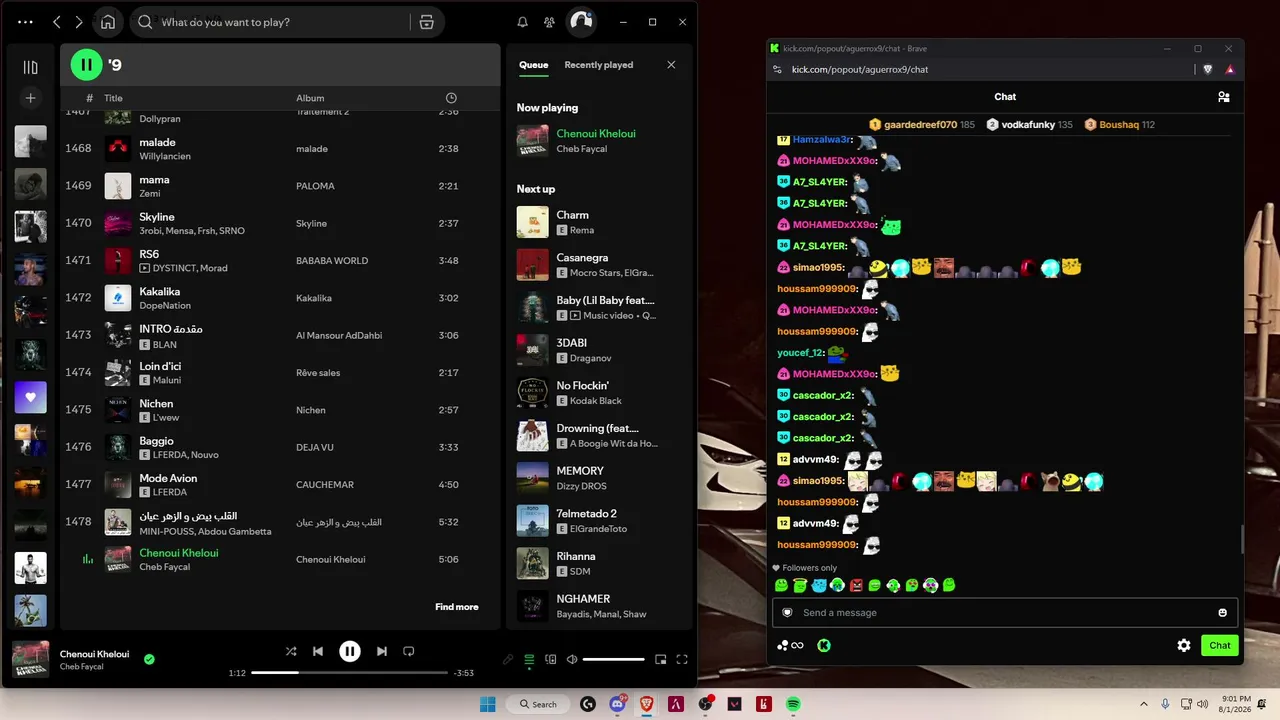The width and height of the screenshot is (1280, 720).
Task: Switch to the Queue tab
Action: coord(533,65)
